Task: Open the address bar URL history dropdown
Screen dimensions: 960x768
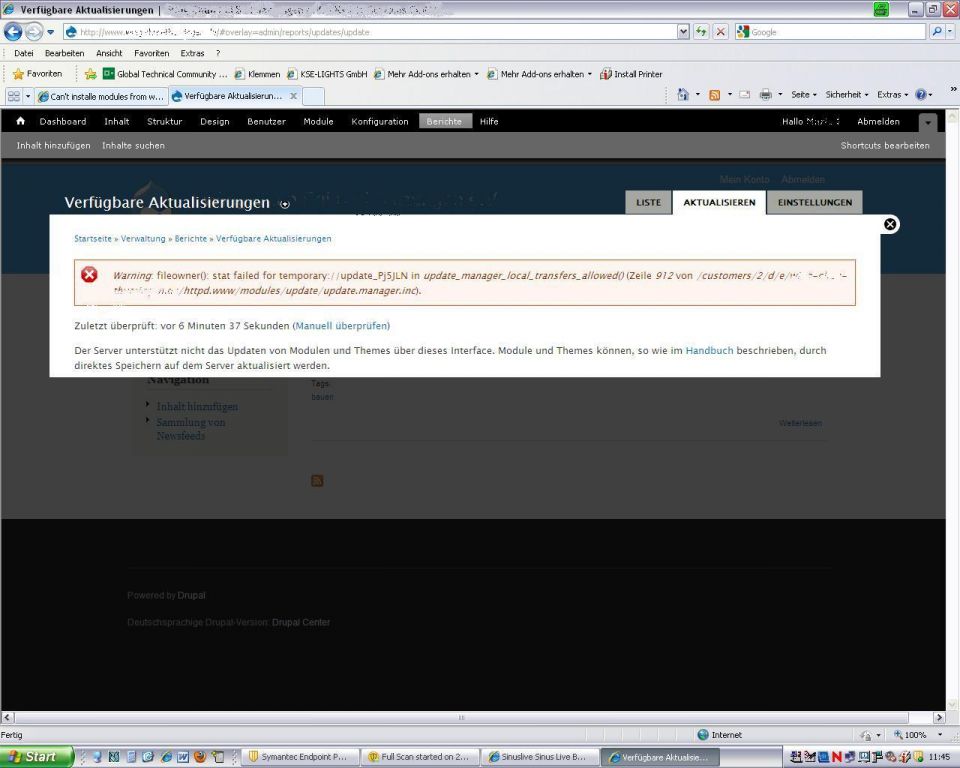Action: point(684,32)
